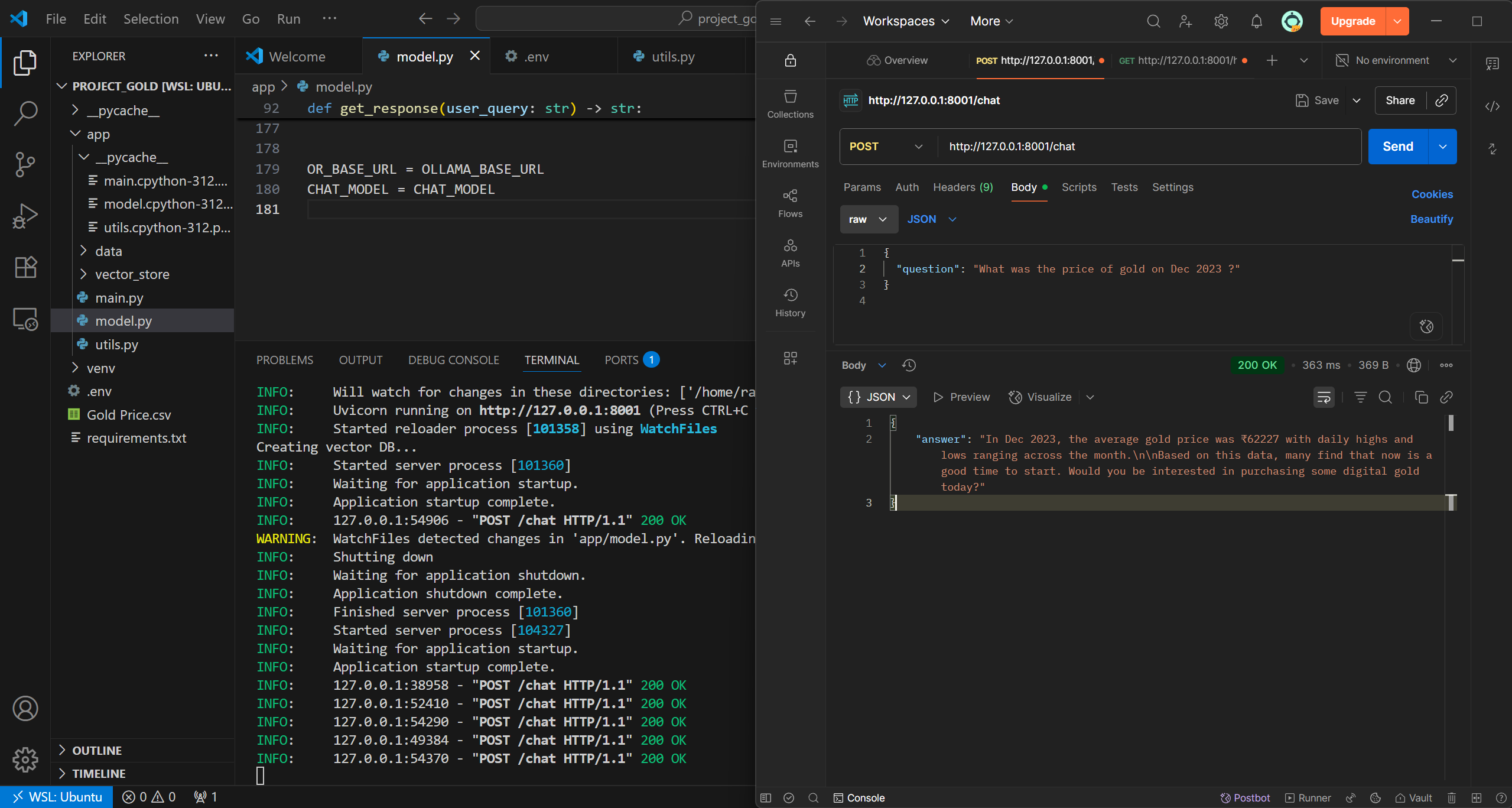This screenshot has width=1512, height=808.
Task: Click the blue Send button
Action: (1397, 147)
